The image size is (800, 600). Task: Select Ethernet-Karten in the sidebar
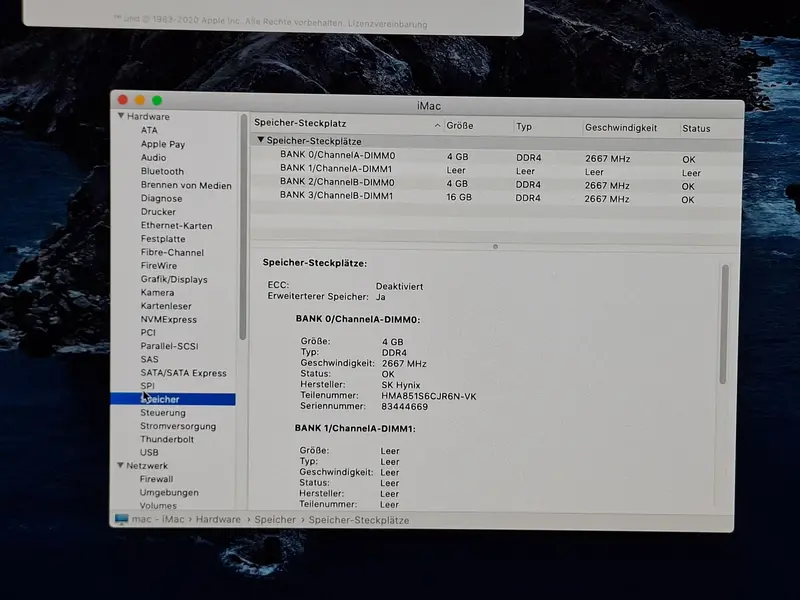177,226
